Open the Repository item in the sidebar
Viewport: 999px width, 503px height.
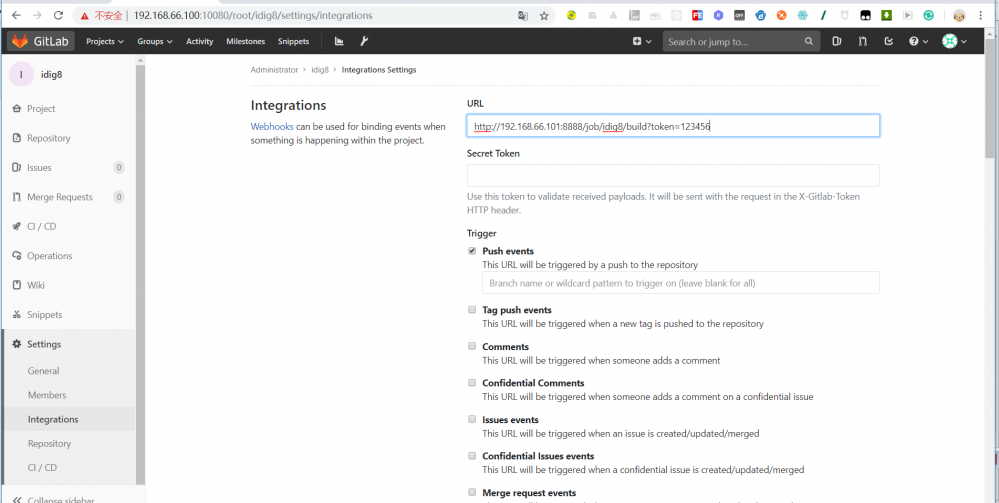point(48,138)
